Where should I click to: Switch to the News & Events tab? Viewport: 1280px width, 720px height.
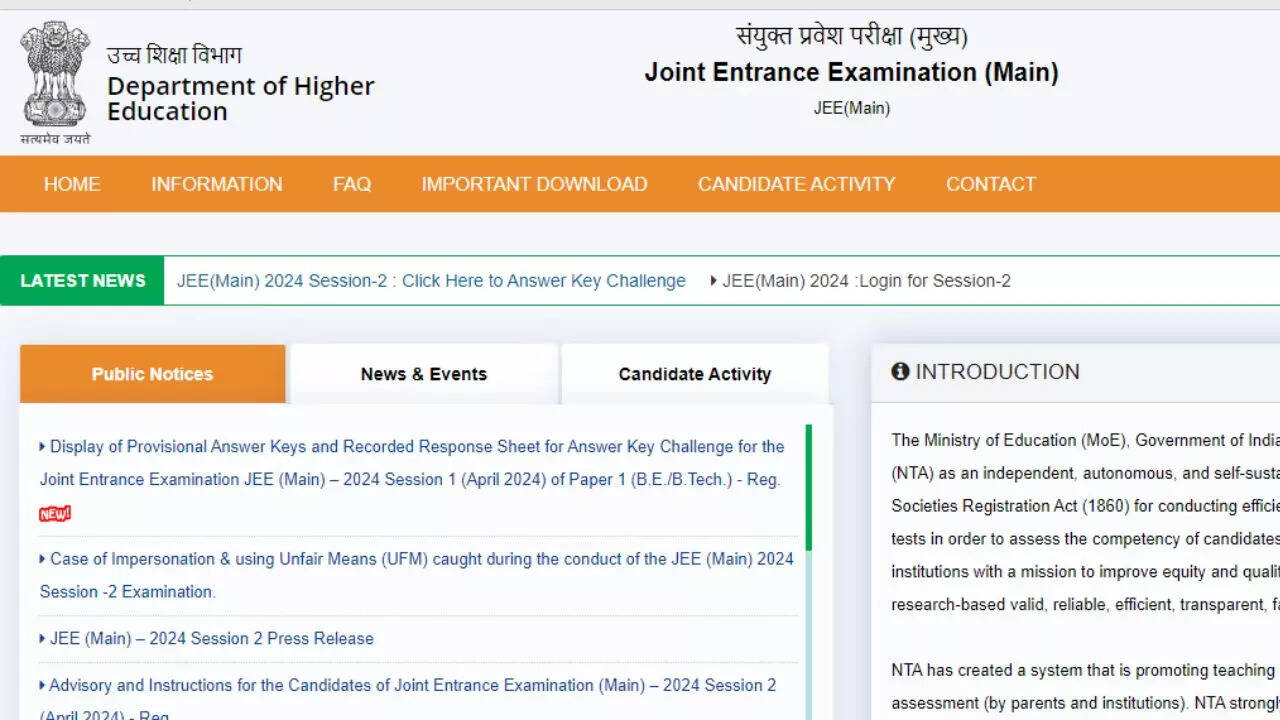[424, 374]
